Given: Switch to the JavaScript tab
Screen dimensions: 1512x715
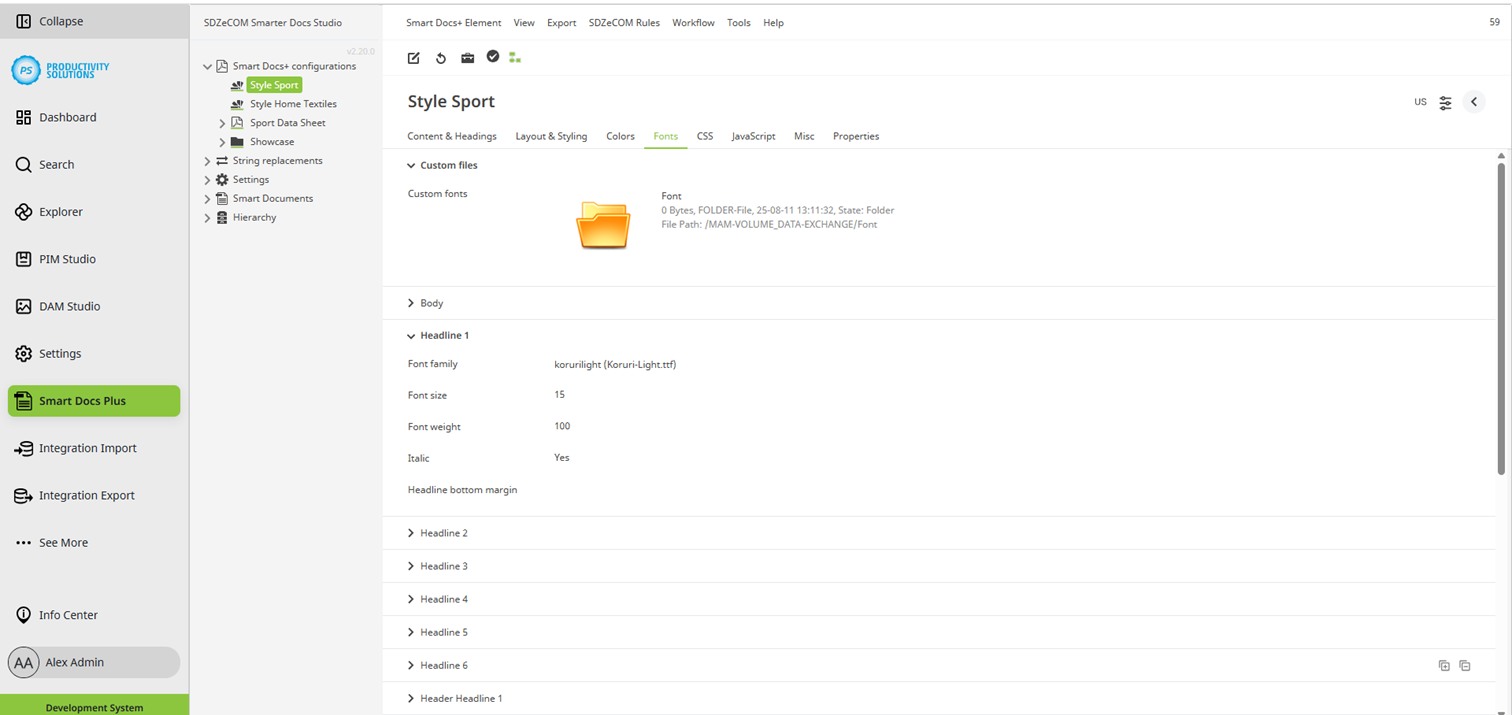Looking at the screenshot, I should pyautogui.click(x=753, y=136).
